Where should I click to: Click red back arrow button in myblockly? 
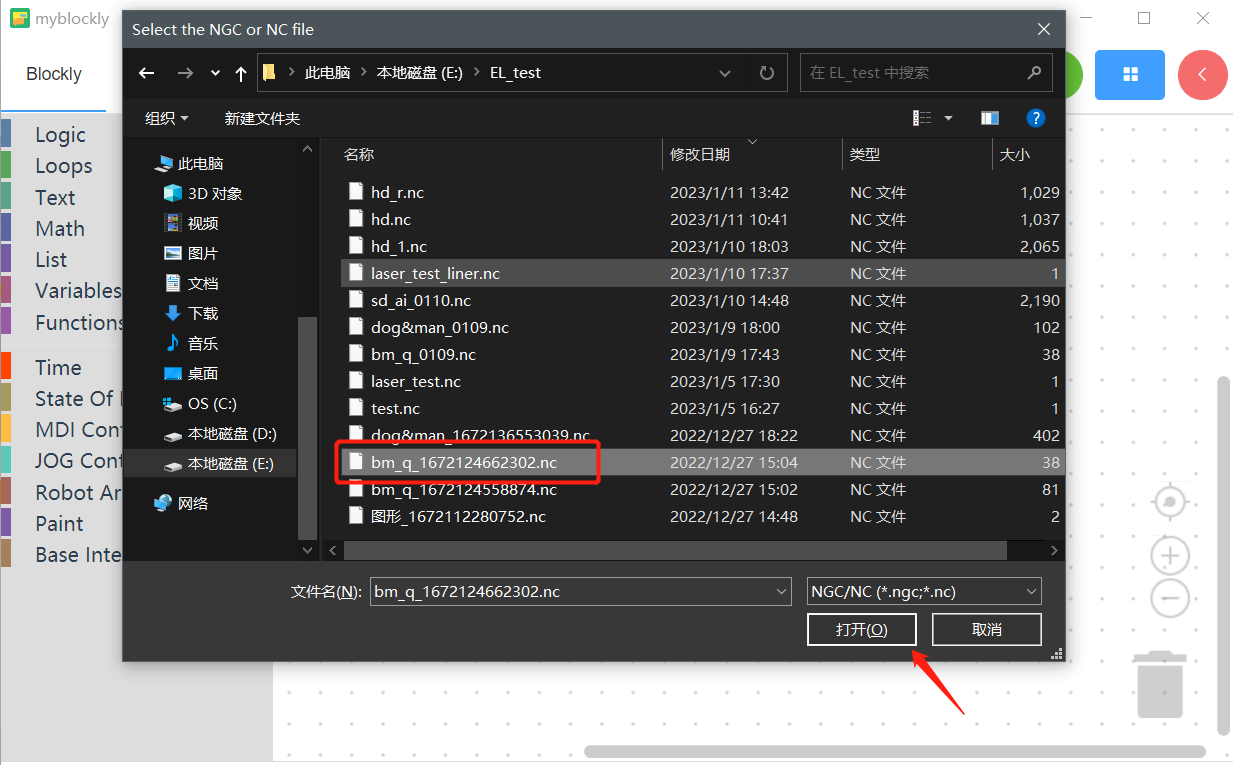click(x=1202, y=75)
